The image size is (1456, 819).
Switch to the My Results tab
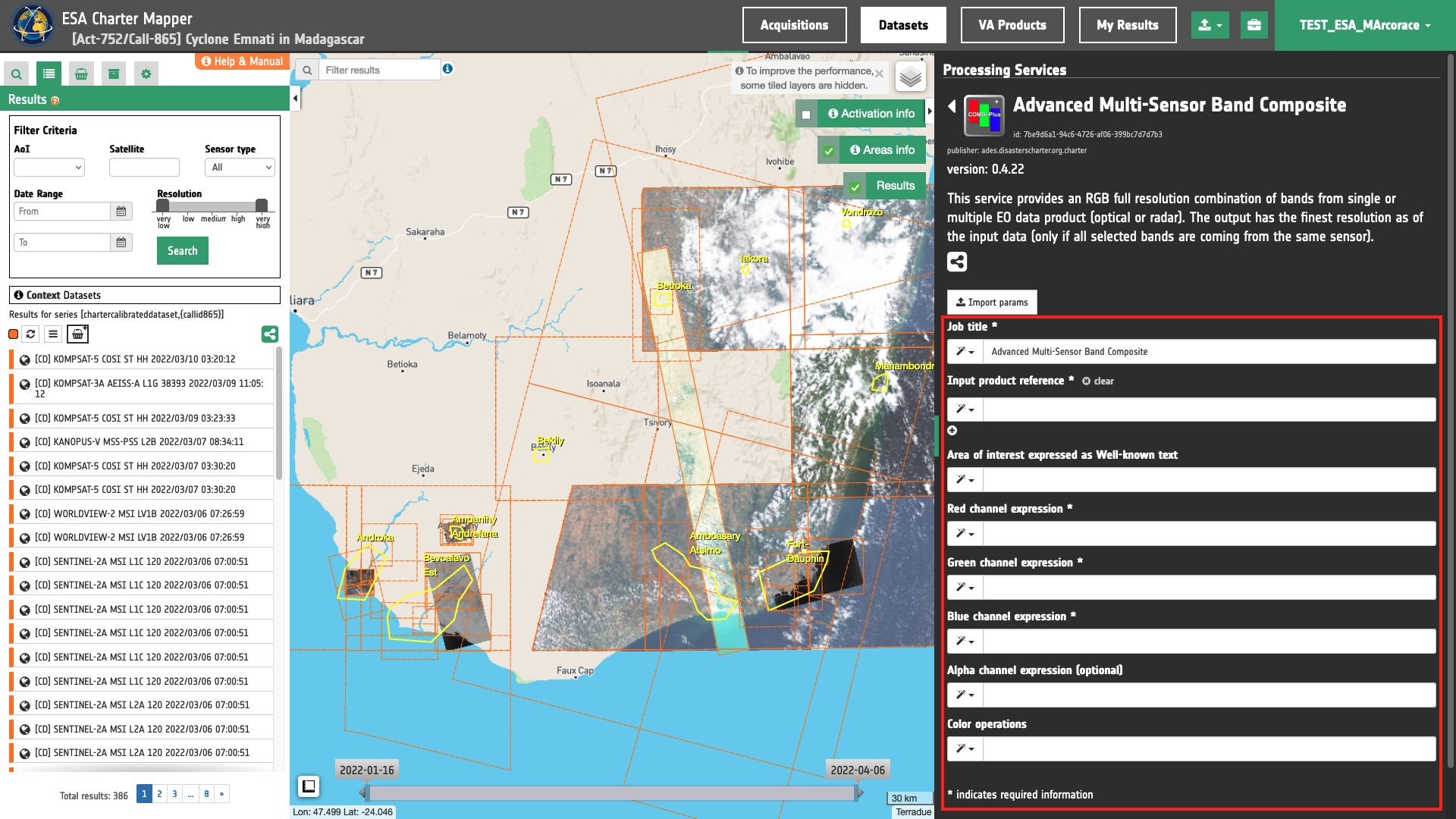1128,25
